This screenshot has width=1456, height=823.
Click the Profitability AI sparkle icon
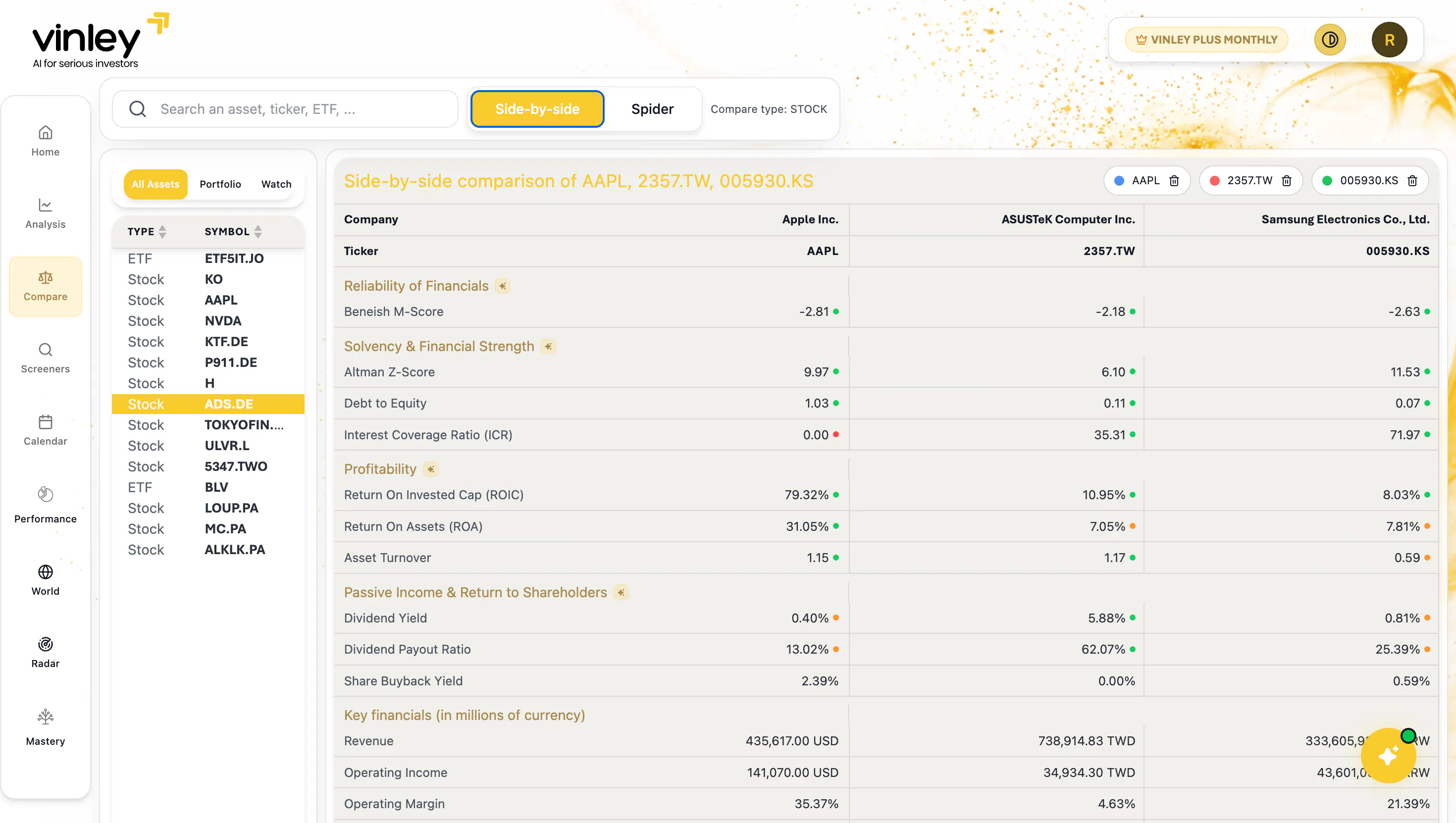[x=431, y=469]
